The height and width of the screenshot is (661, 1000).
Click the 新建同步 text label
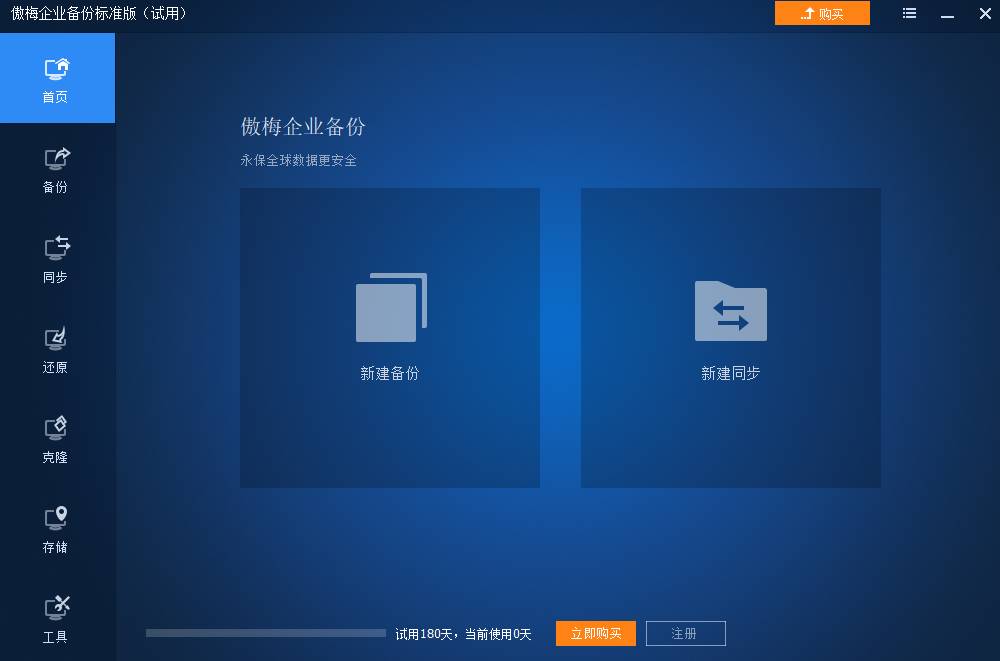pyautogui.click(x=730, y=373)
